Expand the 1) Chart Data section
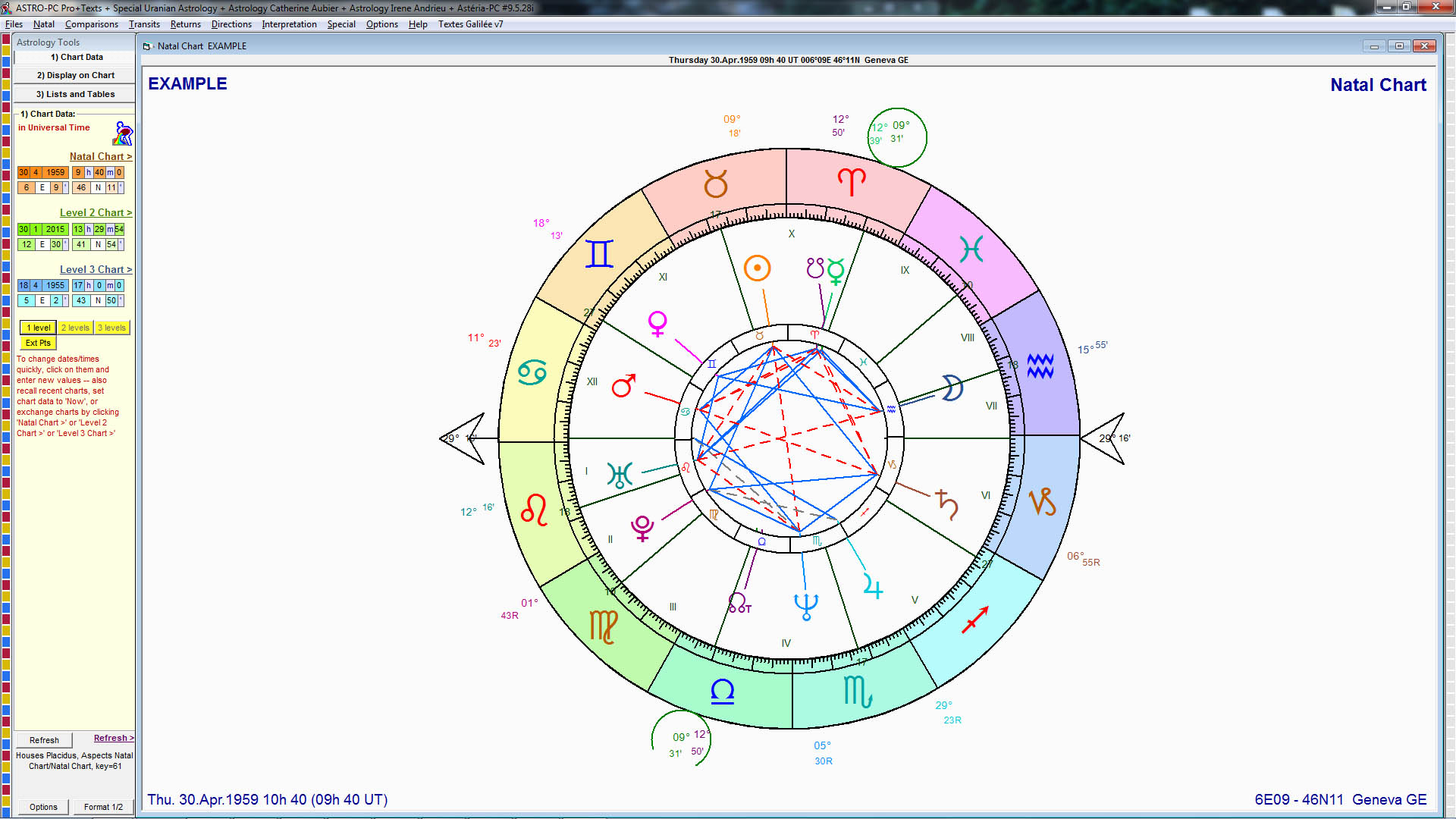1456x819 pixels. 75,57
